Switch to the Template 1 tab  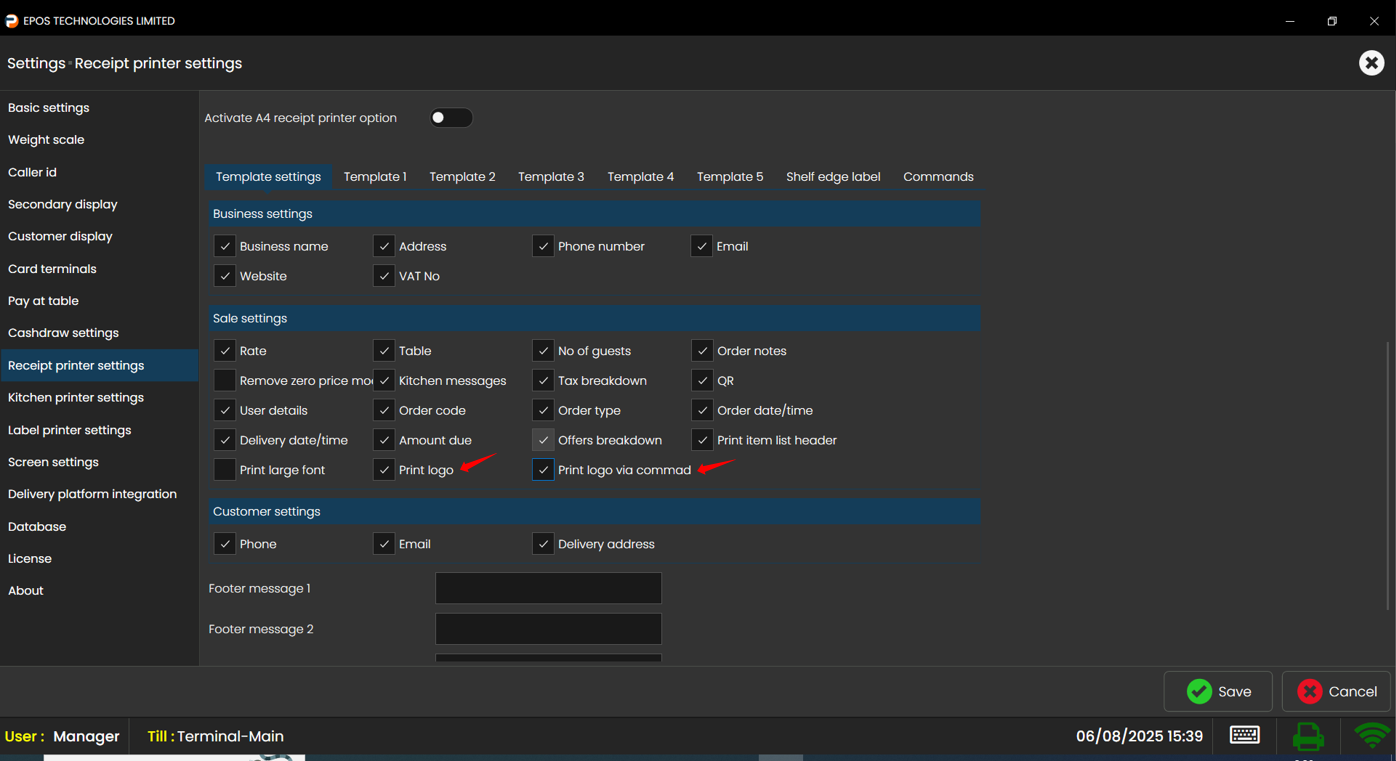pyautogui.click(x=375, y=177)
